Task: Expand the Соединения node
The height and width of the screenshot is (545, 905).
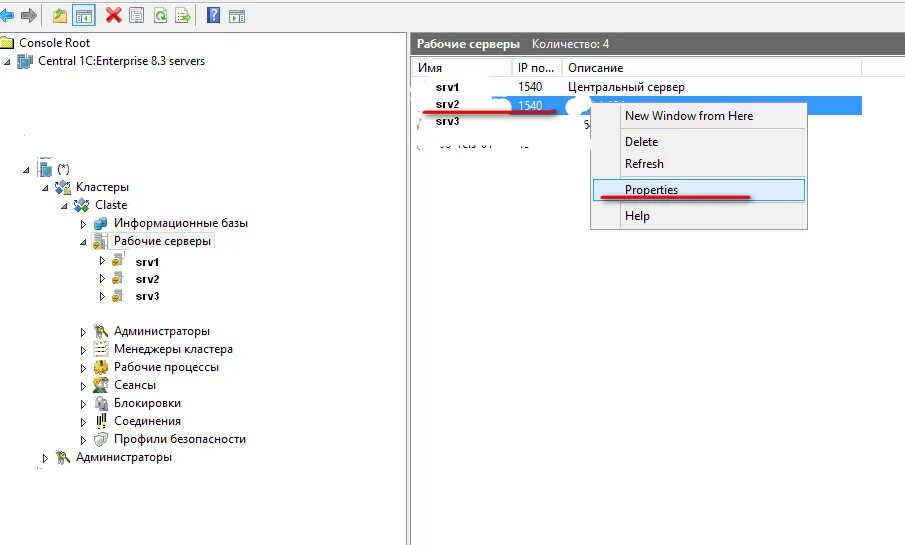Action: 83,422
